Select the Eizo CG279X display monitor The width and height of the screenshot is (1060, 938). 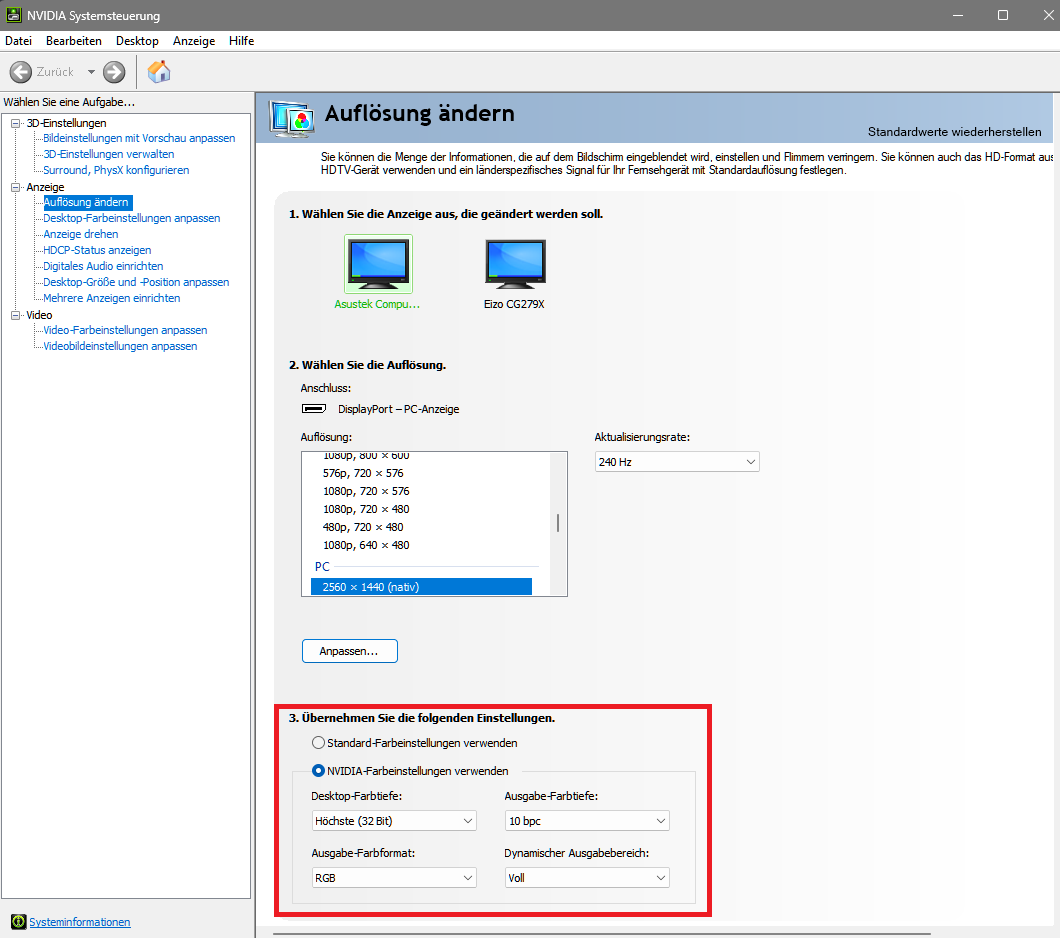515,264
